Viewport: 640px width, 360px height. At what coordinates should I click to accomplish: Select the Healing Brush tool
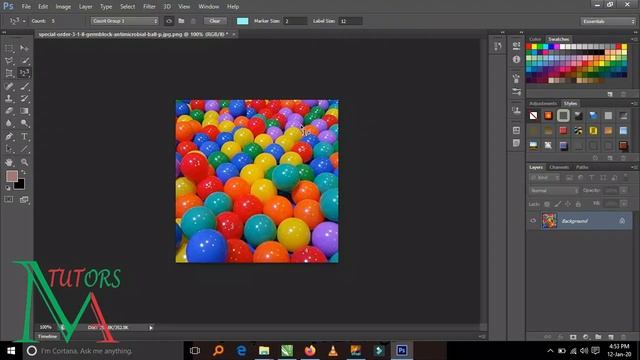[9, 86]
